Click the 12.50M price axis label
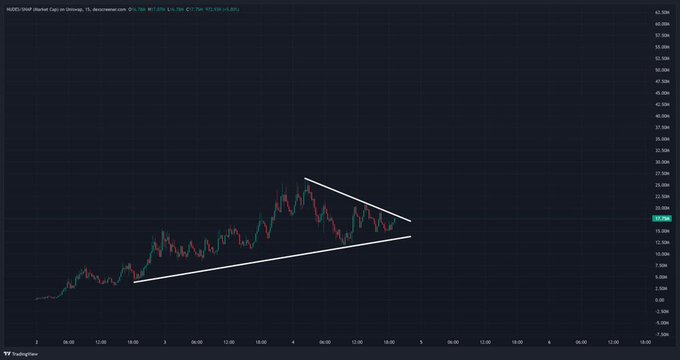The height and width of the screenshot is (360, 680). [x=662, y=242]
